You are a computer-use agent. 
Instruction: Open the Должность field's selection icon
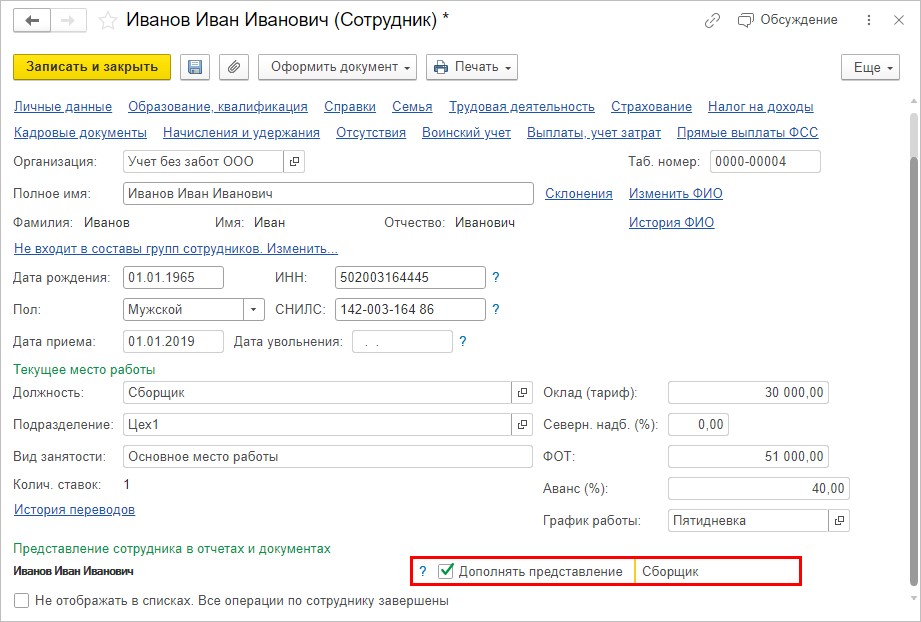522,392
